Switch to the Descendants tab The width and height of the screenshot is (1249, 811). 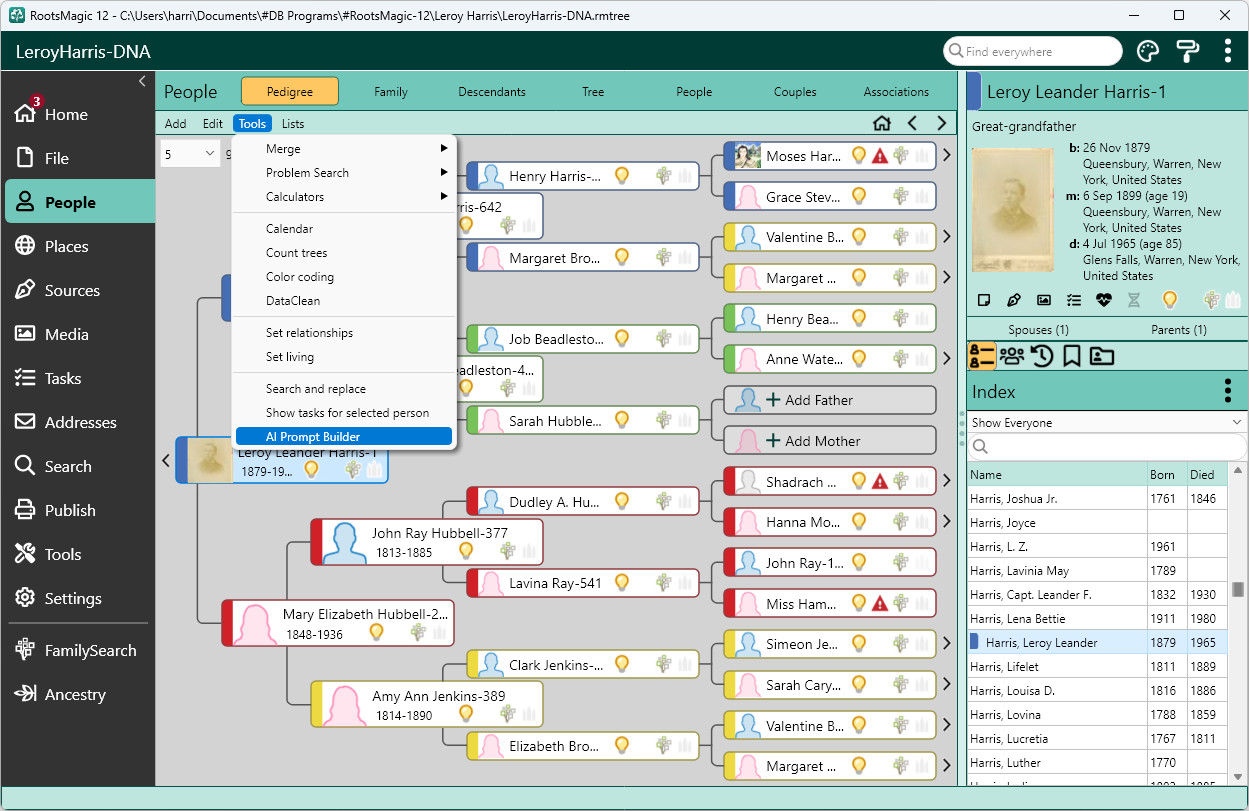492,92
